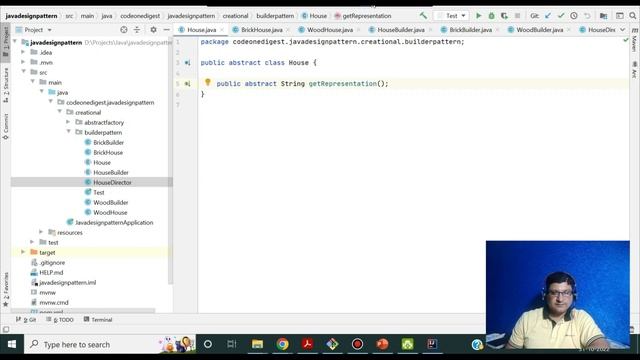Update project with Git blue arrow
The height and width of the screenshot is (360, 640).
coord(548,16)
